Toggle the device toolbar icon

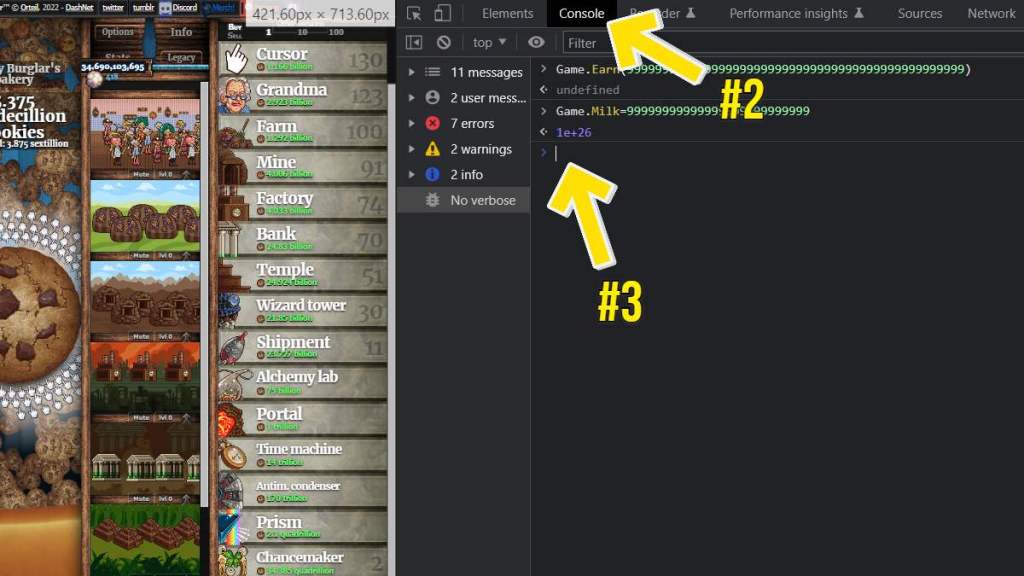(442, 13)
